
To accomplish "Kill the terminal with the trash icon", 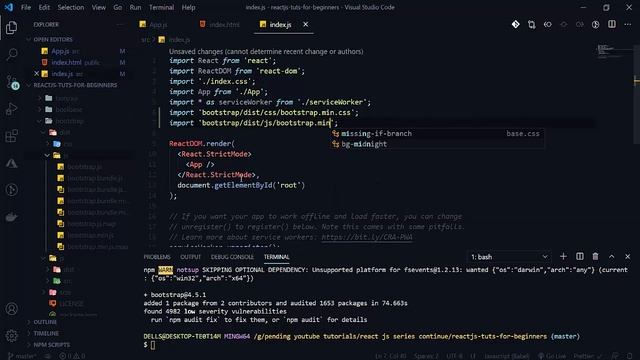I will [x=596, y=256].
